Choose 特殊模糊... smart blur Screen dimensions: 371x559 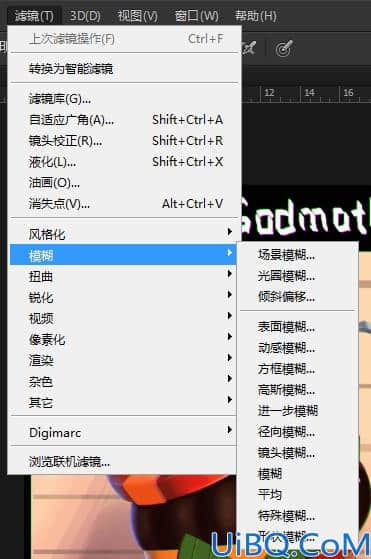[x=298, y=515]
